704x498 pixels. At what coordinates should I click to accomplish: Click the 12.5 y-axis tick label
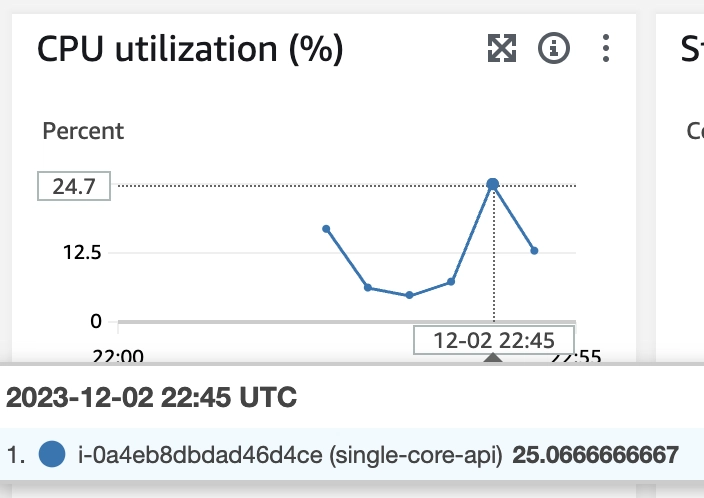tap(83, 253)
